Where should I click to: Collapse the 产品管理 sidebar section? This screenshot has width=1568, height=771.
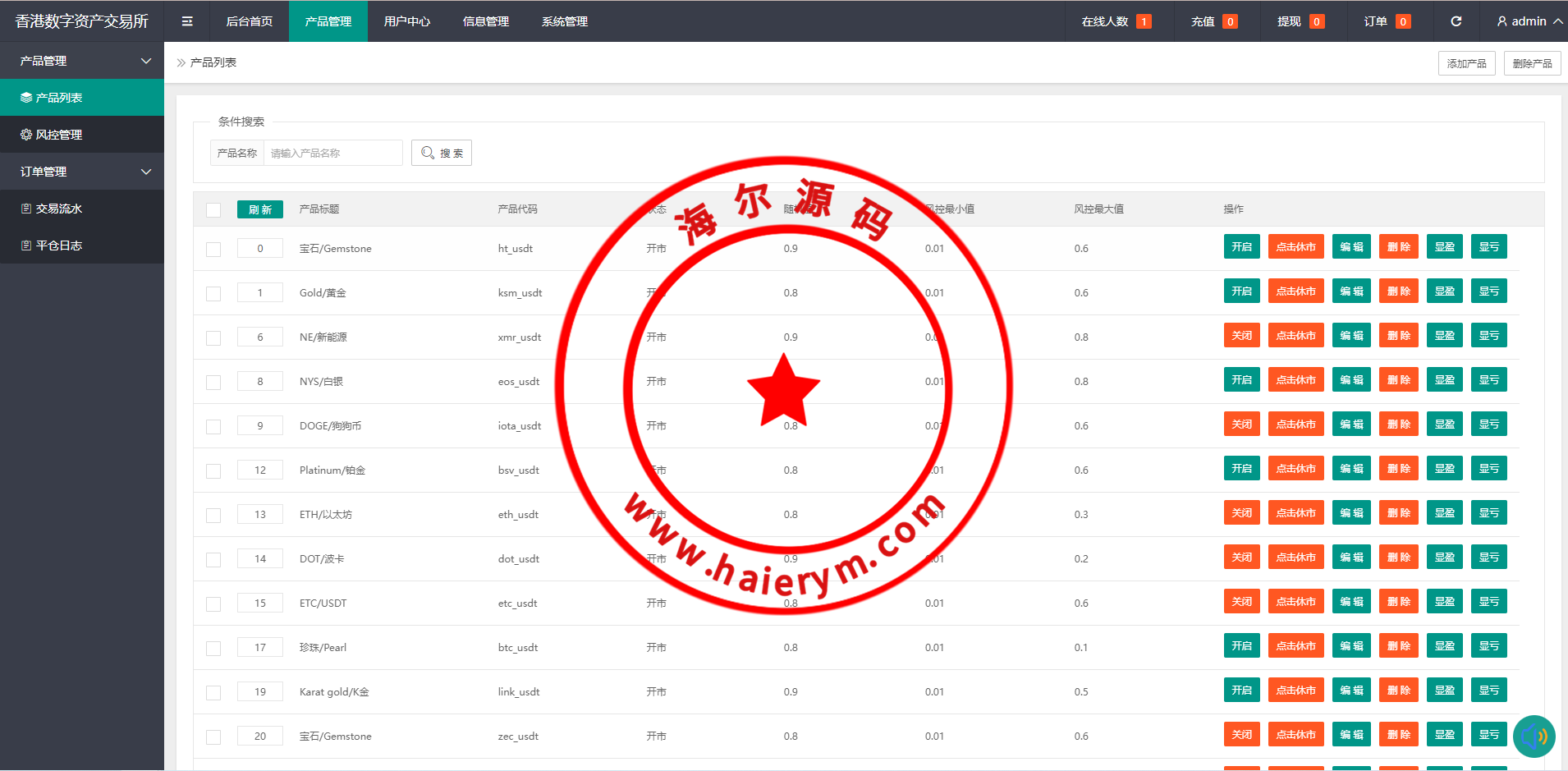(146, 61)
